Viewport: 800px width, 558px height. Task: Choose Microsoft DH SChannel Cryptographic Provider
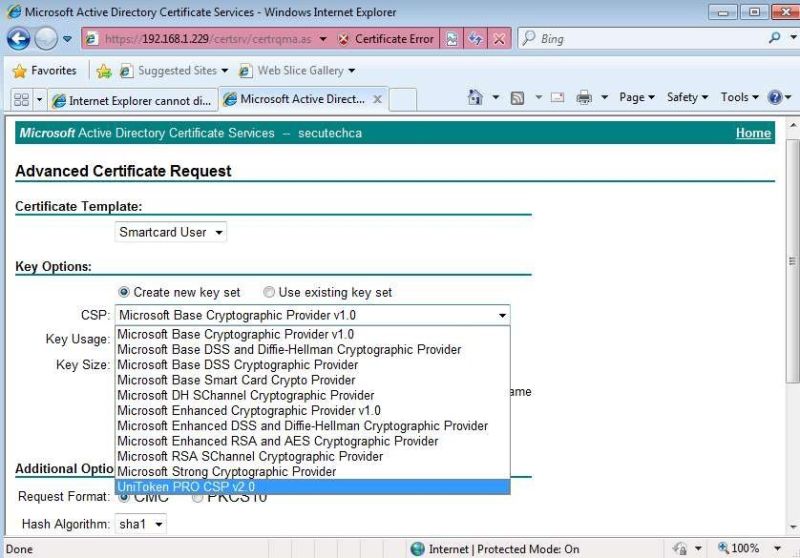pyautogui.click(x=312, y=395)
